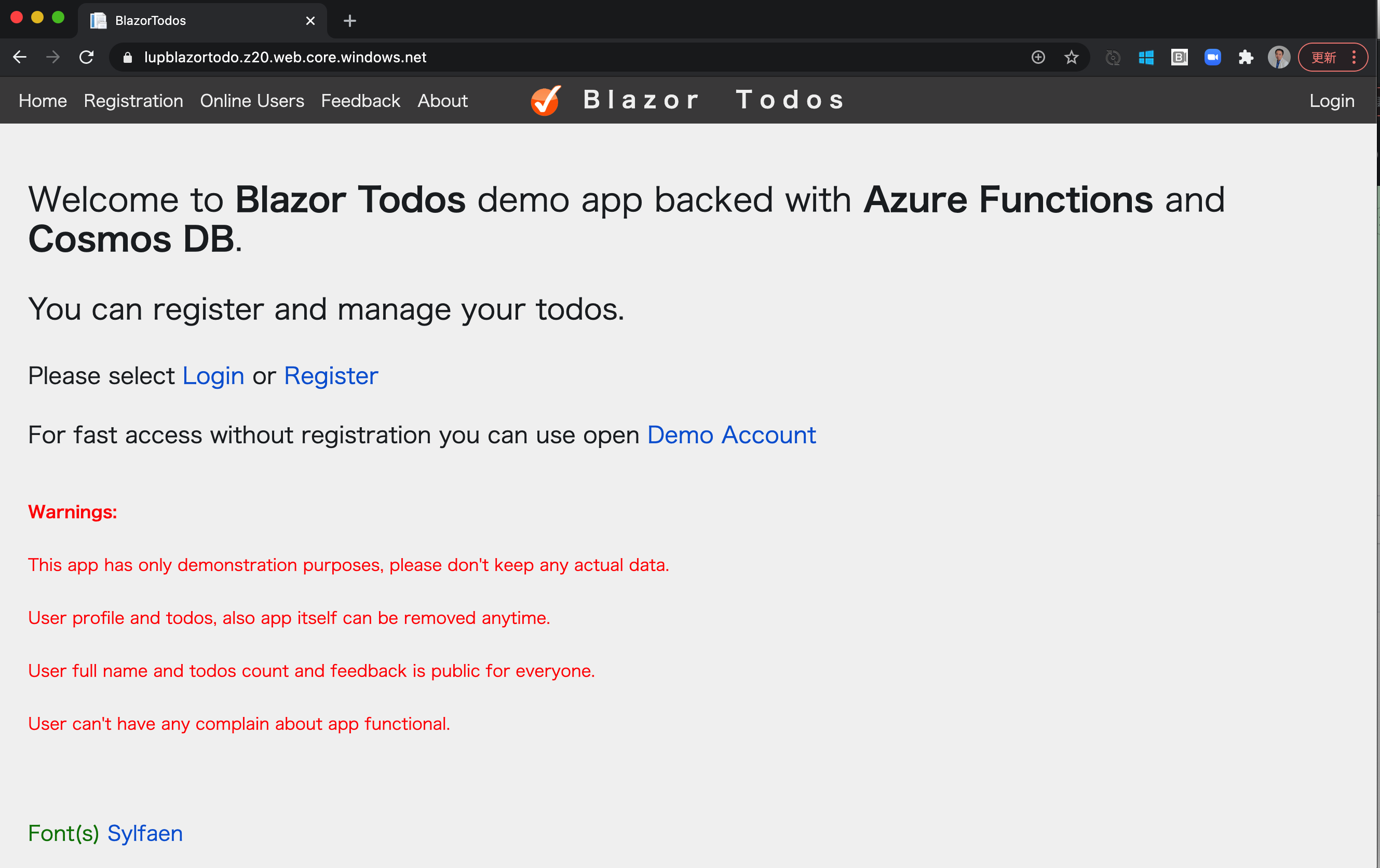1380x868 pixels.
Task: Click Login in the top-right header
Action: click(x=1331, y=101)
